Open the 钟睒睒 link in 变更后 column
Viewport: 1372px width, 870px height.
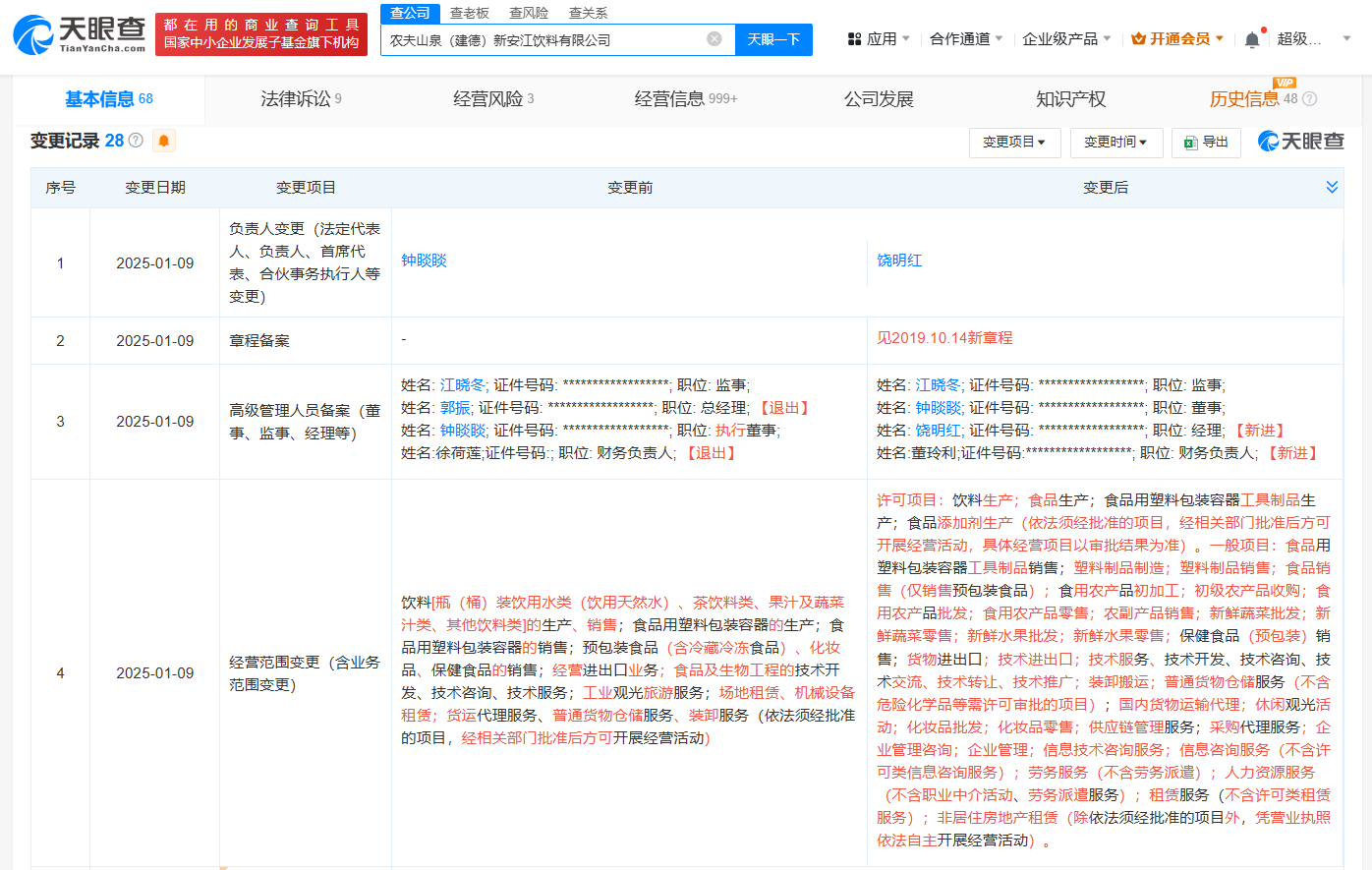[939, 408]
